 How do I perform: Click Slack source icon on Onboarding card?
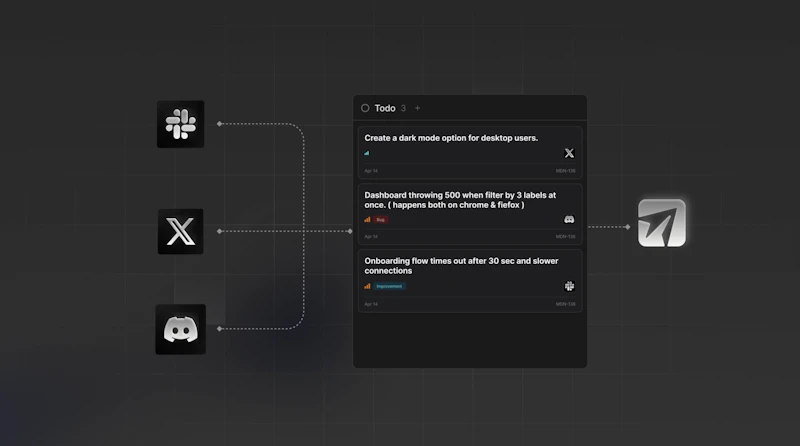(x=569, y=286)
